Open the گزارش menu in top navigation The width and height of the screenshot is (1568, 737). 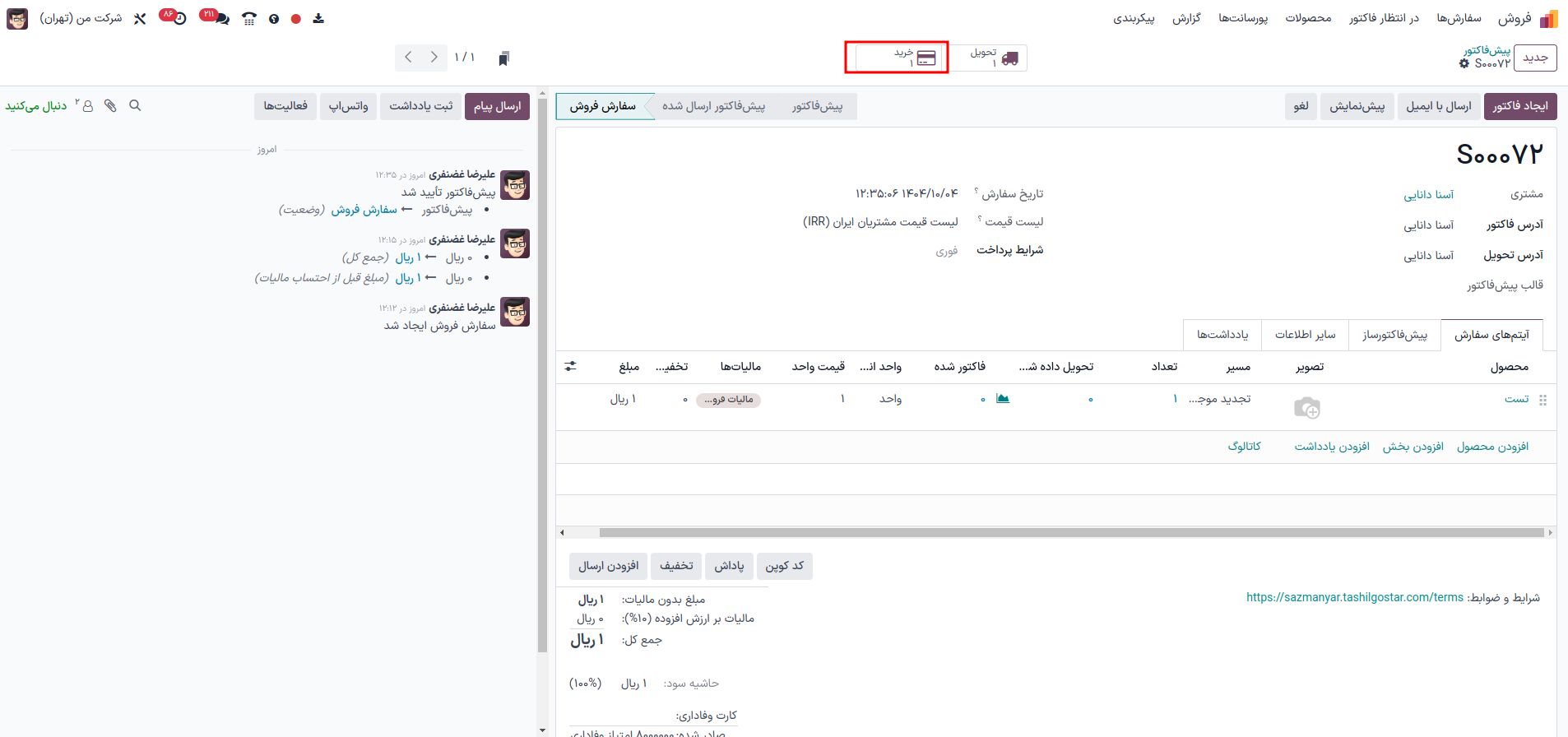[1186, 18]
